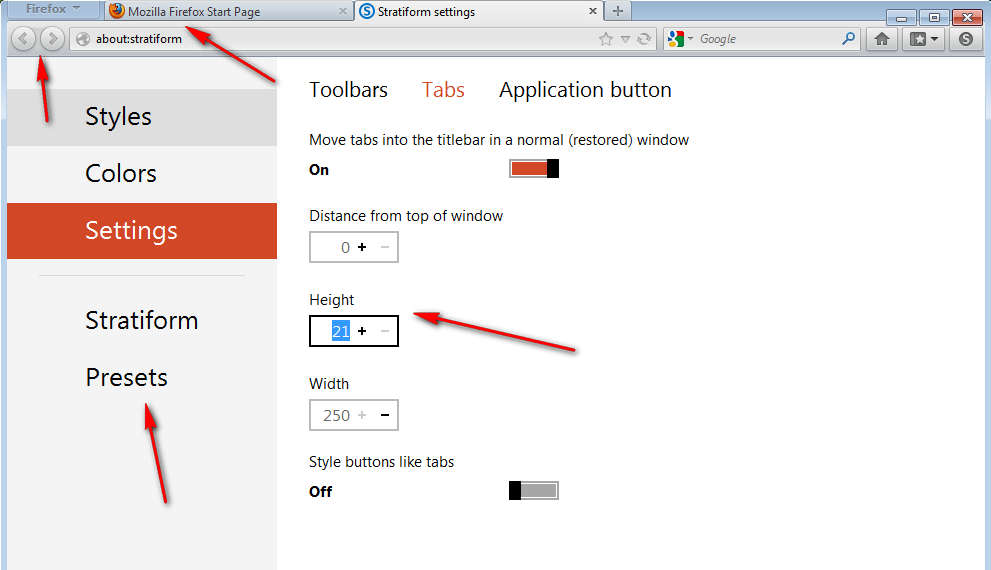
Task: Close the Stratiform settings tab
Action: (x=592, y=11)
